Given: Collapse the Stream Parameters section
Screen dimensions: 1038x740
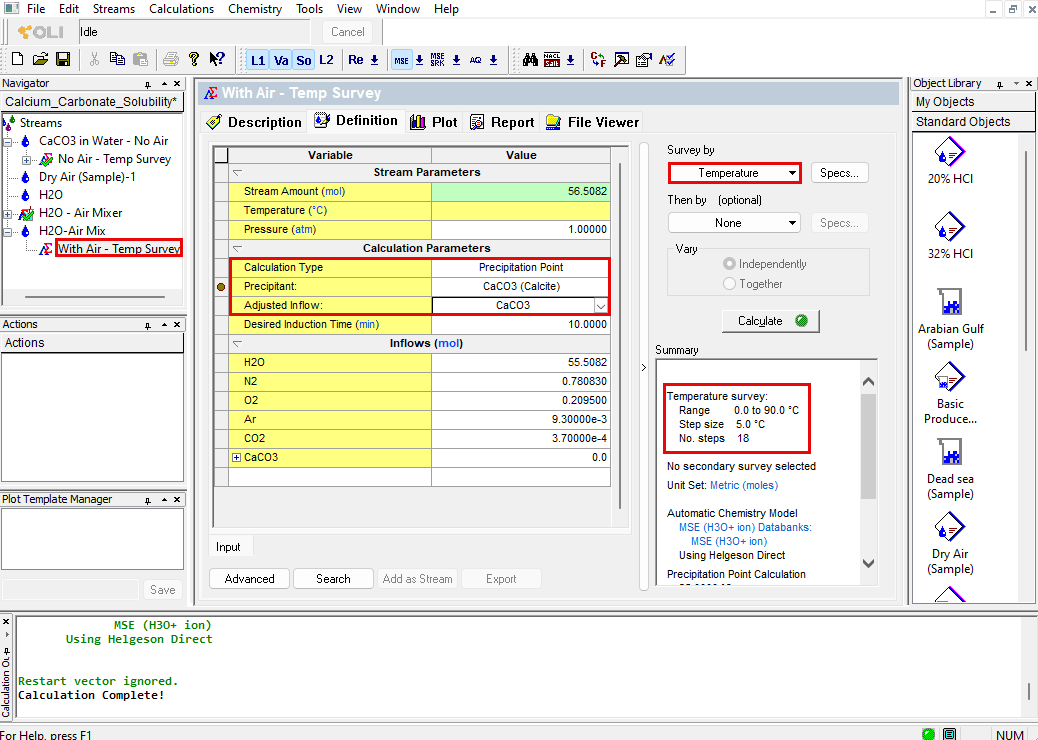Looking at the screenshot, I should [x=237, y=172].
